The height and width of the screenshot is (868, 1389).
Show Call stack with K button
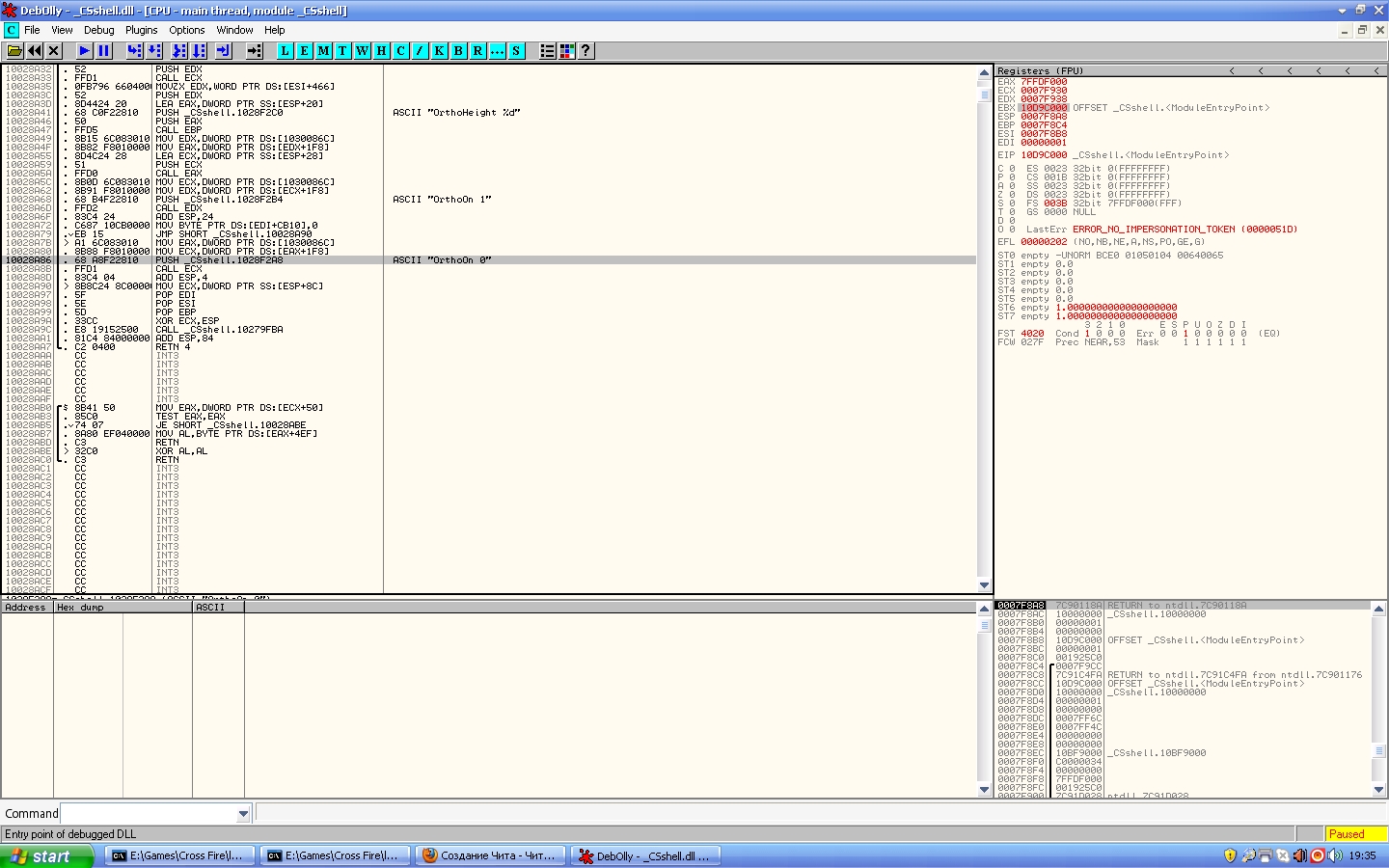click(440, 51)
